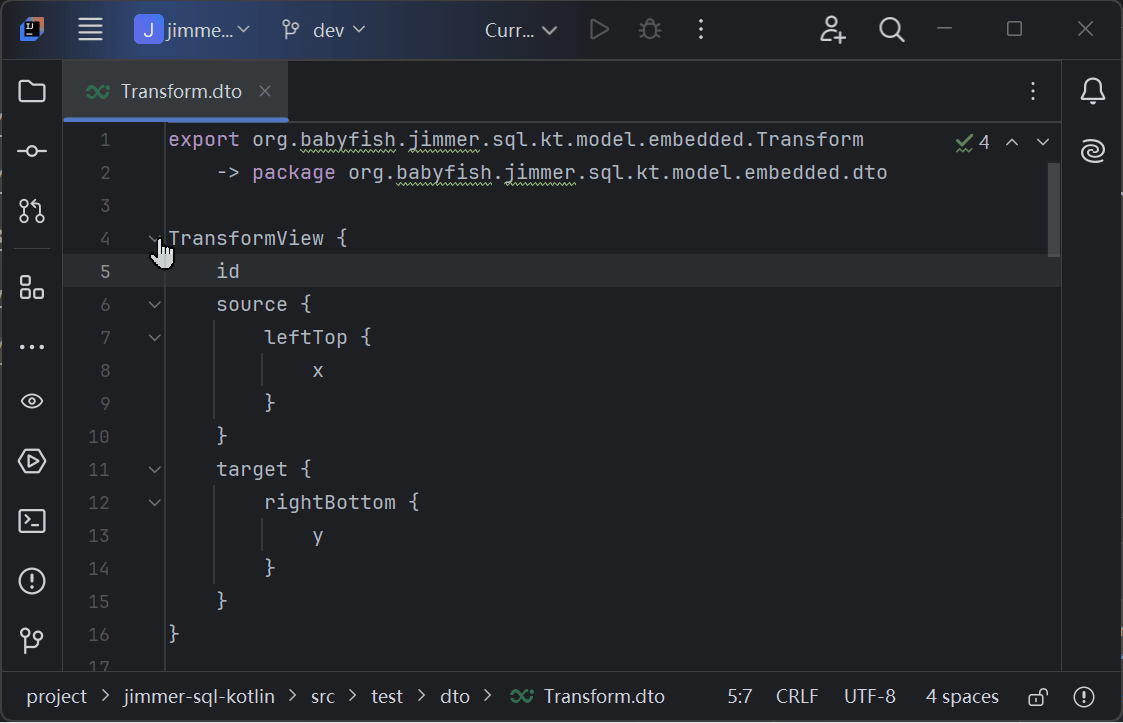Screen dimensions: 1123x723
Task: Click 'rightBottom' text on line 12
Action: coord(329,502)
